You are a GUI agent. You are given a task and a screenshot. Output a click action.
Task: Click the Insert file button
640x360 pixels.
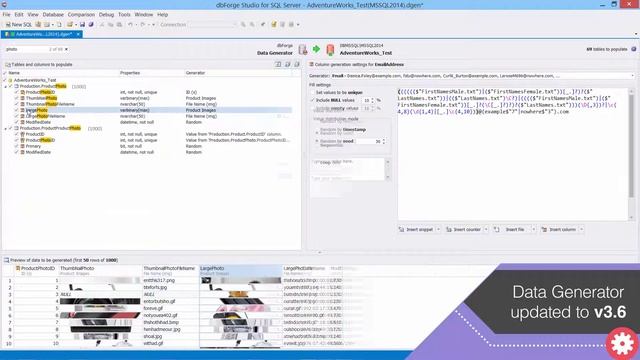(x=511, y=229)
